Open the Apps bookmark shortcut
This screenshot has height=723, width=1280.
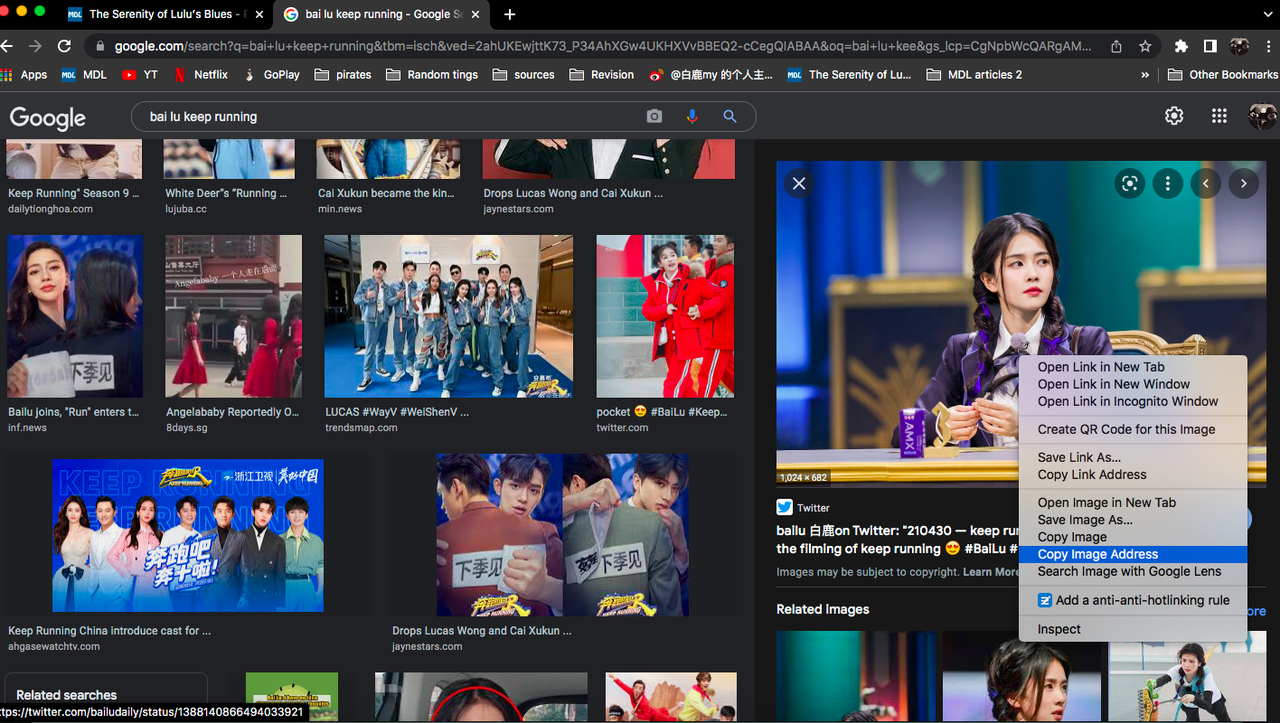tap(24, 74)
